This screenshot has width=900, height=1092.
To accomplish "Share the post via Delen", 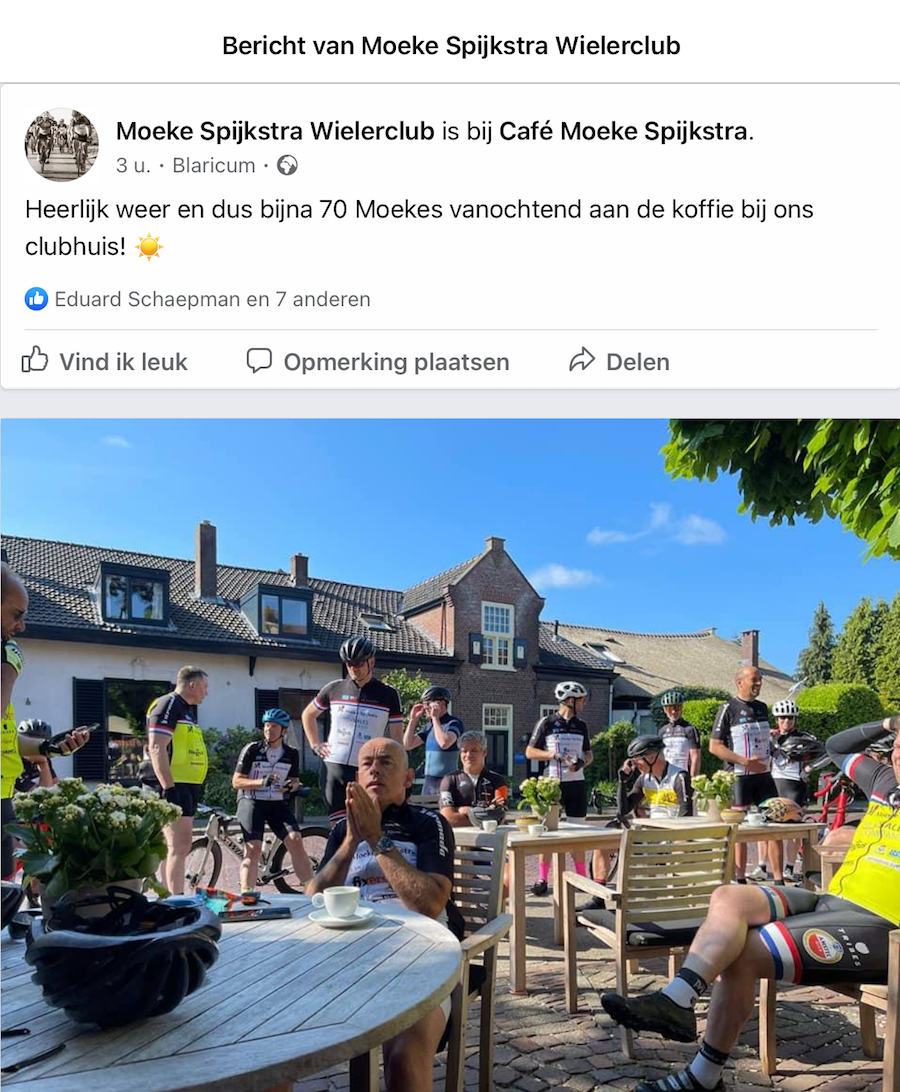I will point(637,362).
